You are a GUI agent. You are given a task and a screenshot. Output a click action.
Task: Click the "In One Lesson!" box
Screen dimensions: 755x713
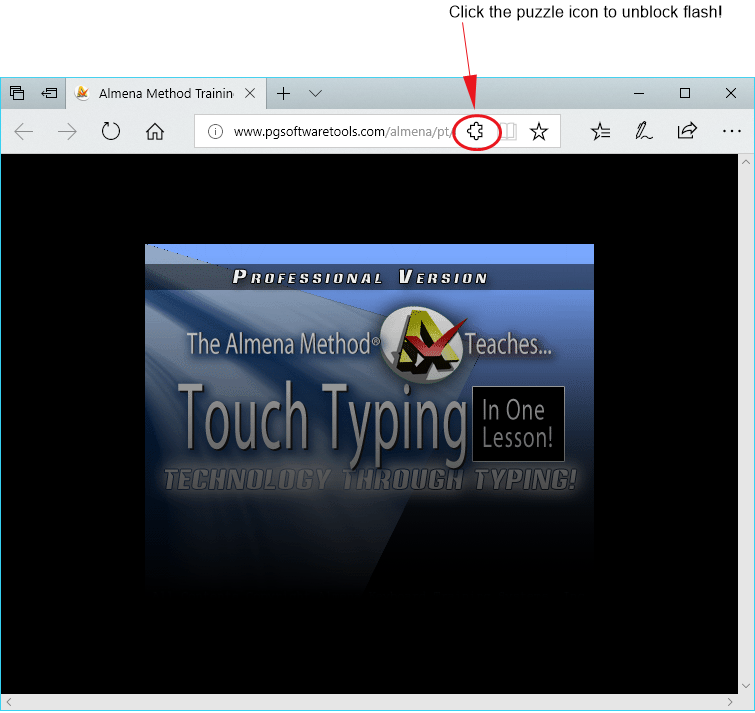click(518, 424)
